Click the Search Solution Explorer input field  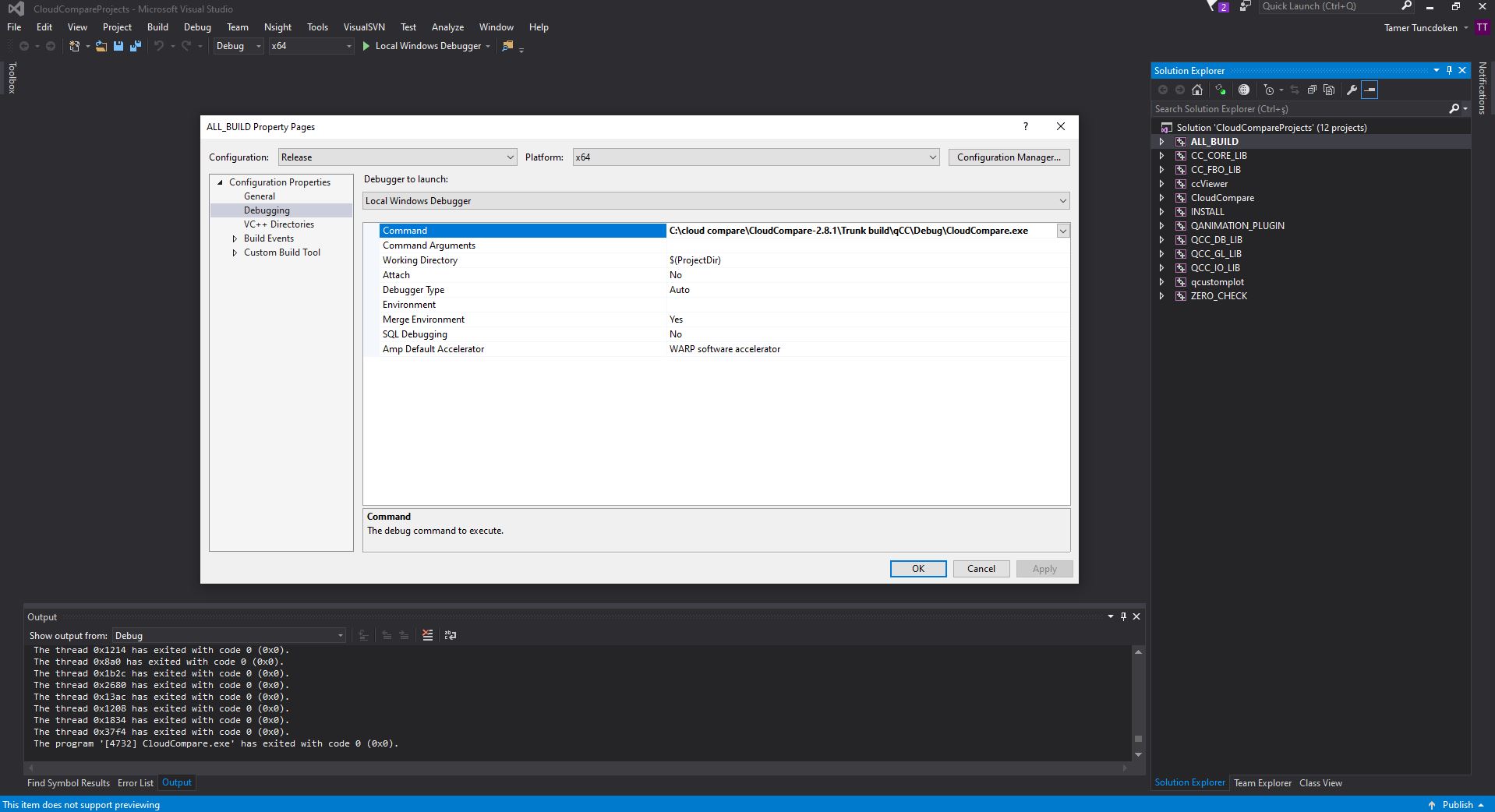point(1299,109)
